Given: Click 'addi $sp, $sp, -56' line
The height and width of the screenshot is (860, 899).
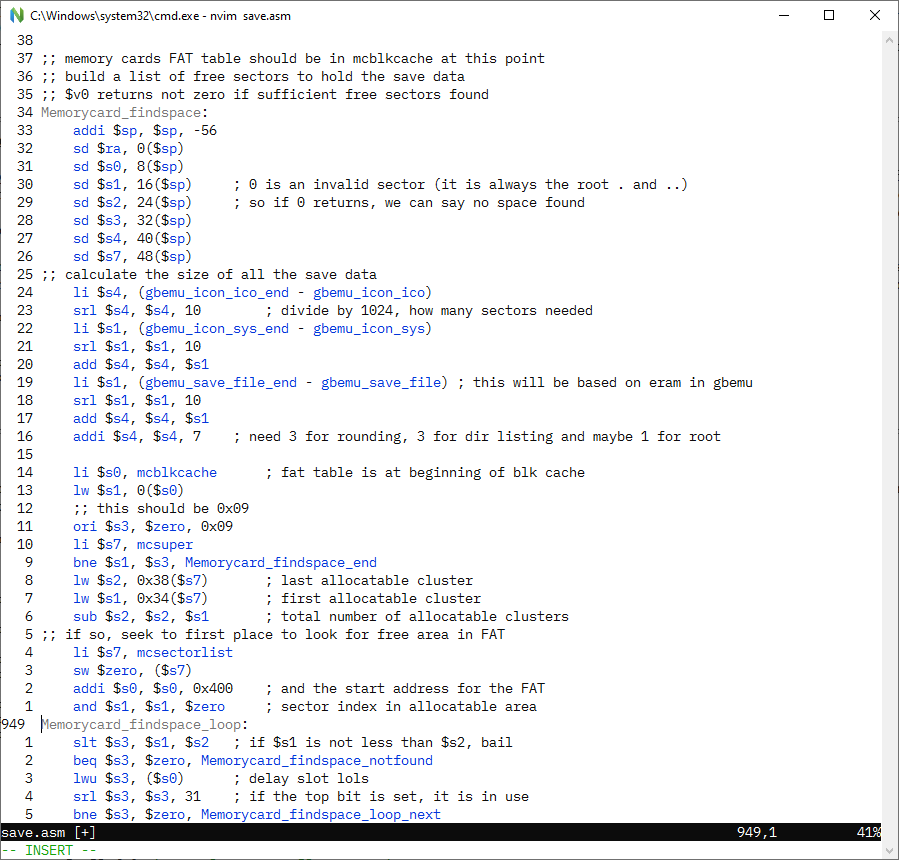Looking at the screenshot, I should point(144,131).
